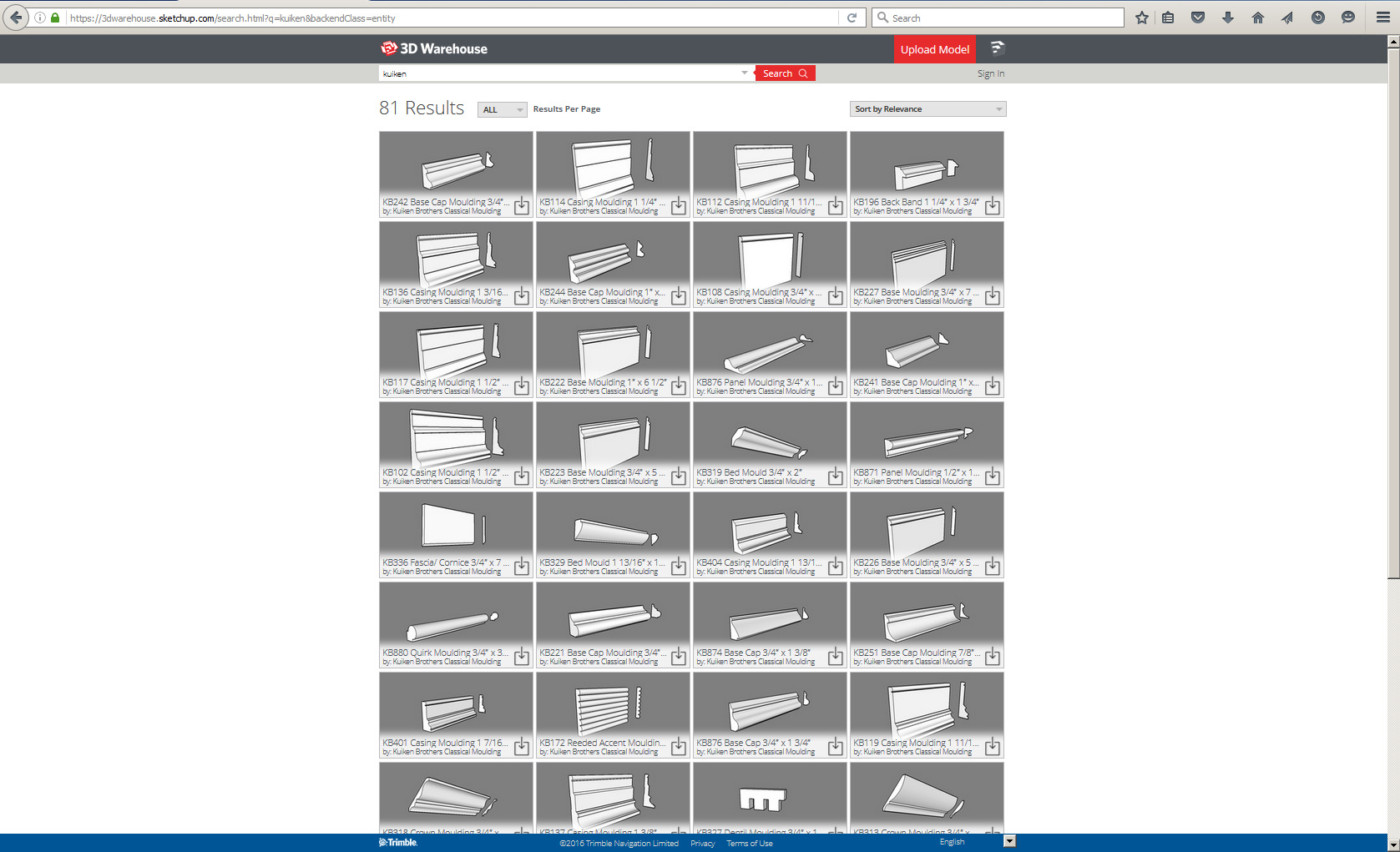Download the KB172 Reeded Accent Moulding model
Image resolution: width=1400 pixels, height=852 pixels.
click(678, 747)
